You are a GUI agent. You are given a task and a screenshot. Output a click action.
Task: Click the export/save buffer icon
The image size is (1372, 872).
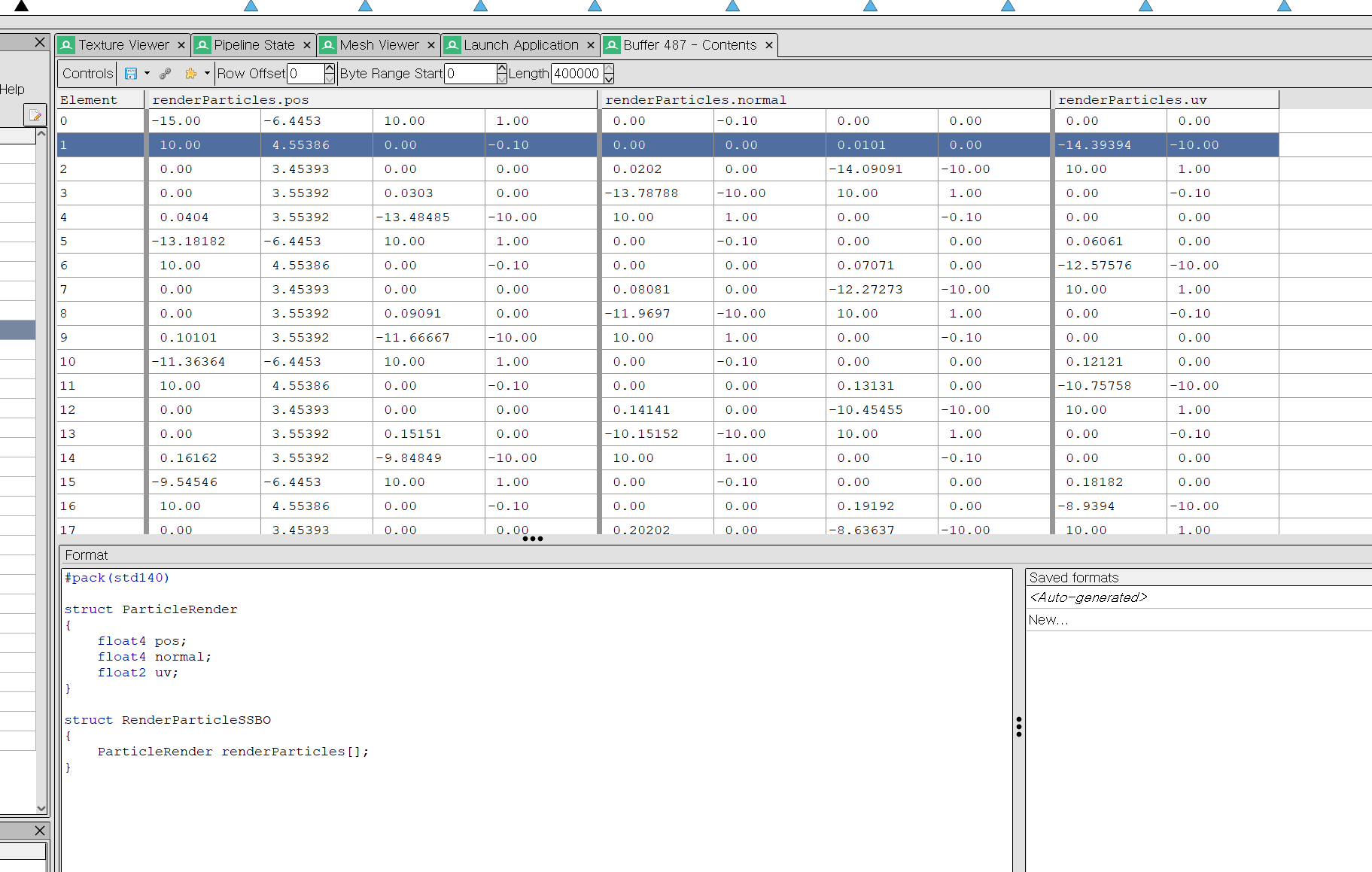point(131,73)
